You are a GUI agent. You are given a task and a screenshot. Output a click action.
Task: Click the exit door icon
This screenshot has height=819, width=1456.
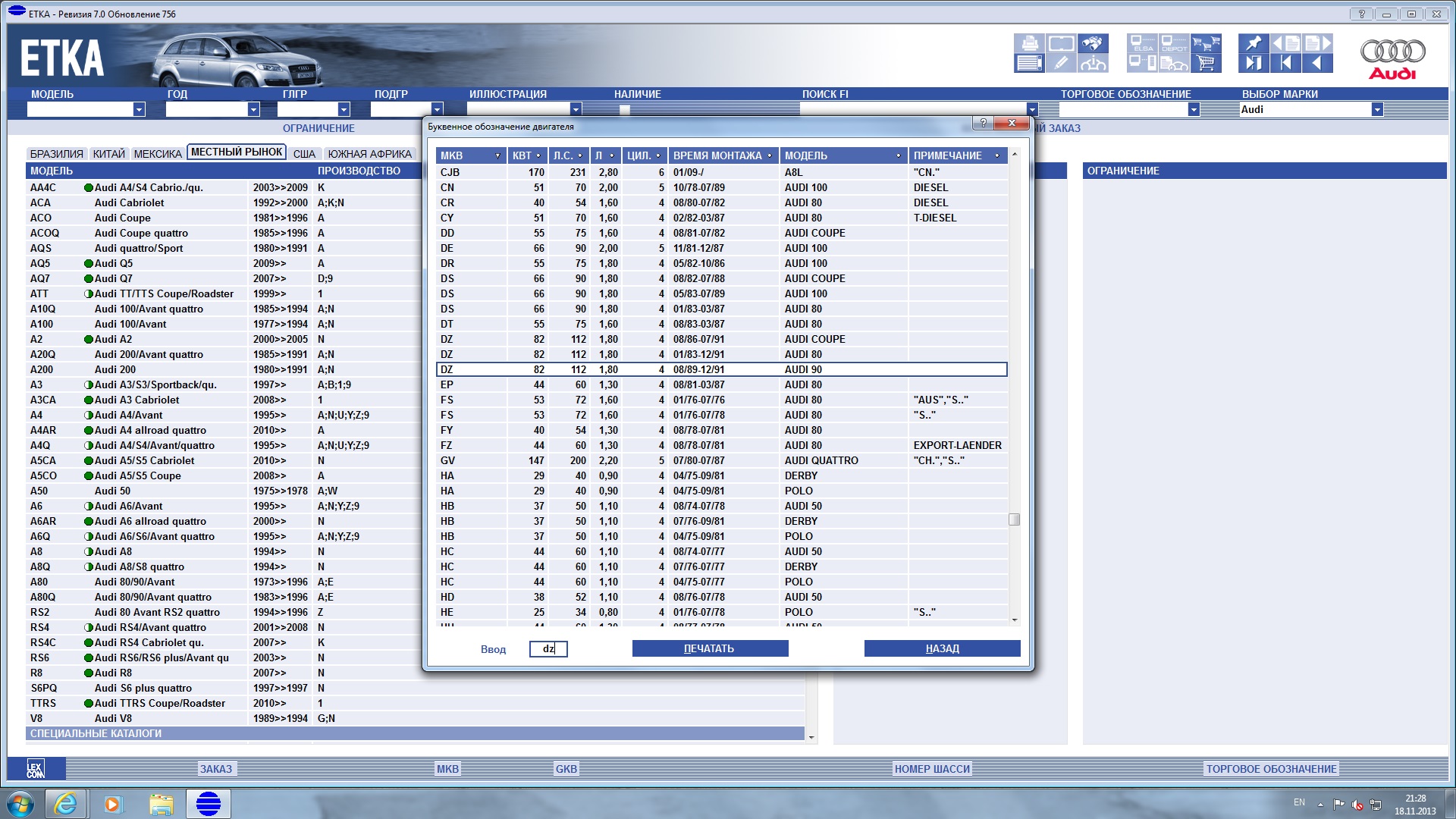click(1254, 63)
